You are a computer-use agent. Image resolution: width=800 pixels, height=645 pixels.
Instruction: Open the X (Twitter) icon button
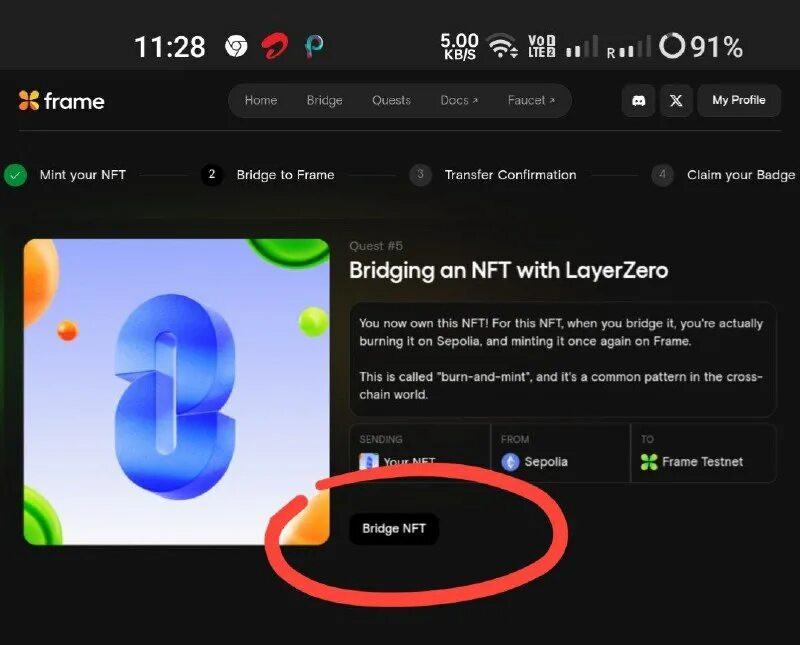point(676,101)
